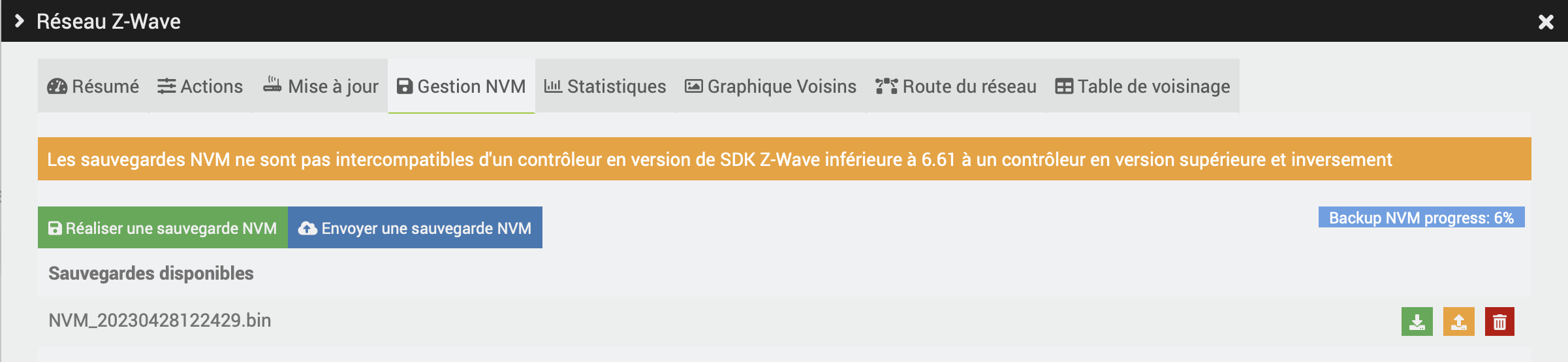Click the bar chart icon beside Statistiques

tap(553, 86)
